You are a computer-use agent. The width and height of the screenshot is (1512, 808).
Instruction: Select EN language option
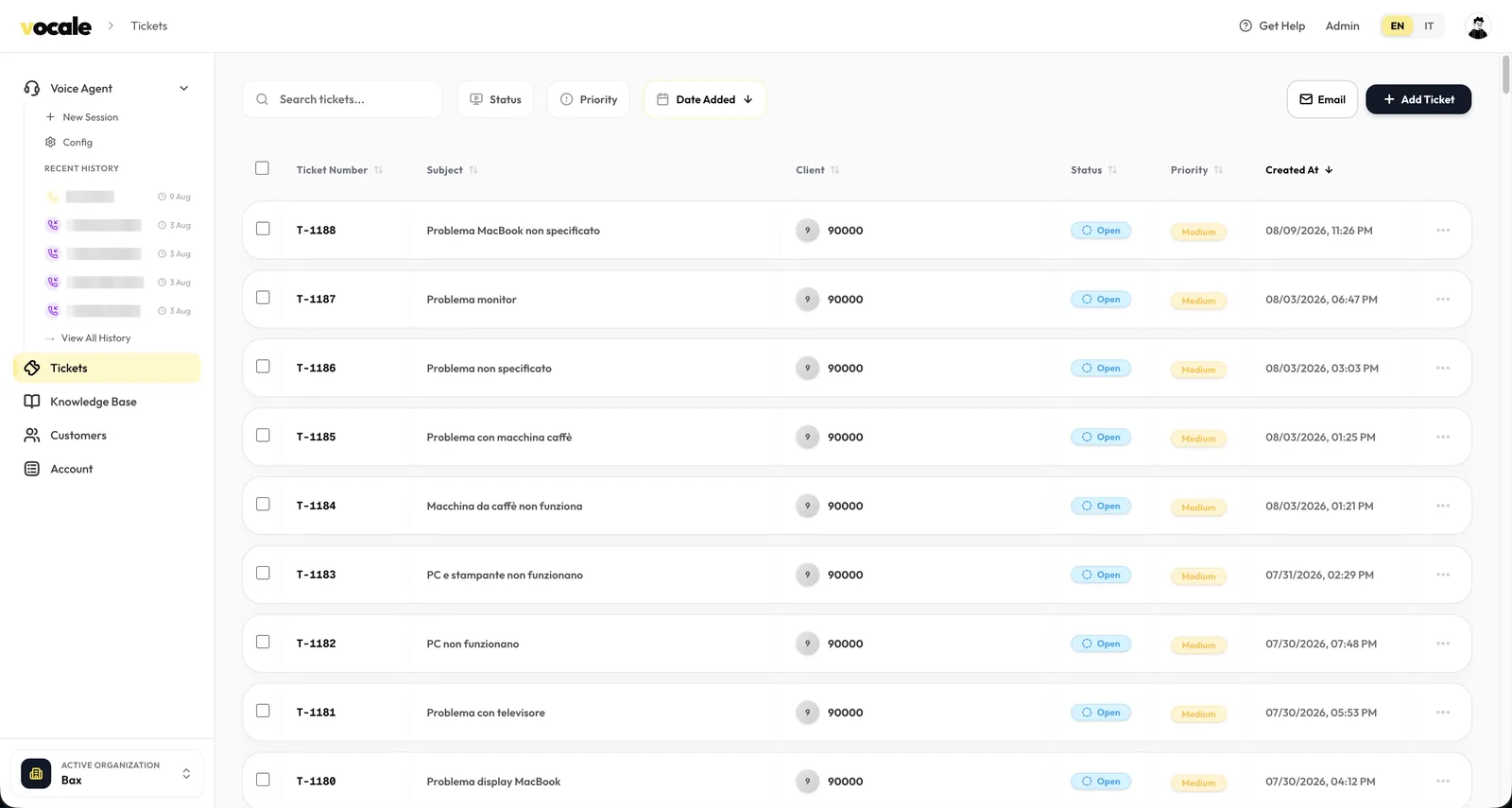pos(1397,26)
